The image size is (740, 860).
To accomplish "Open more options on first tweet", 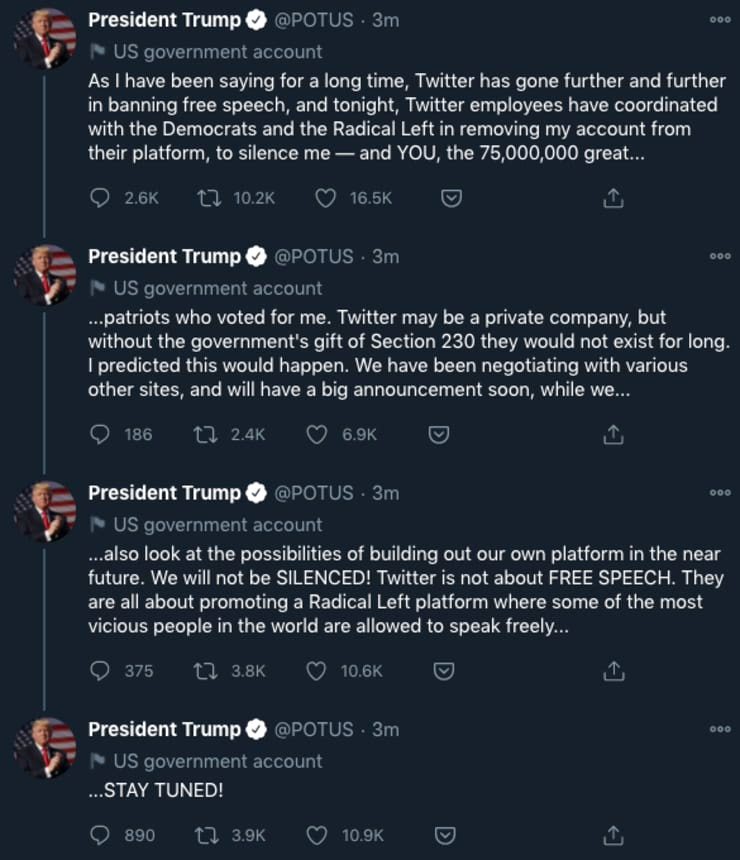I will [x=720, y=20].
